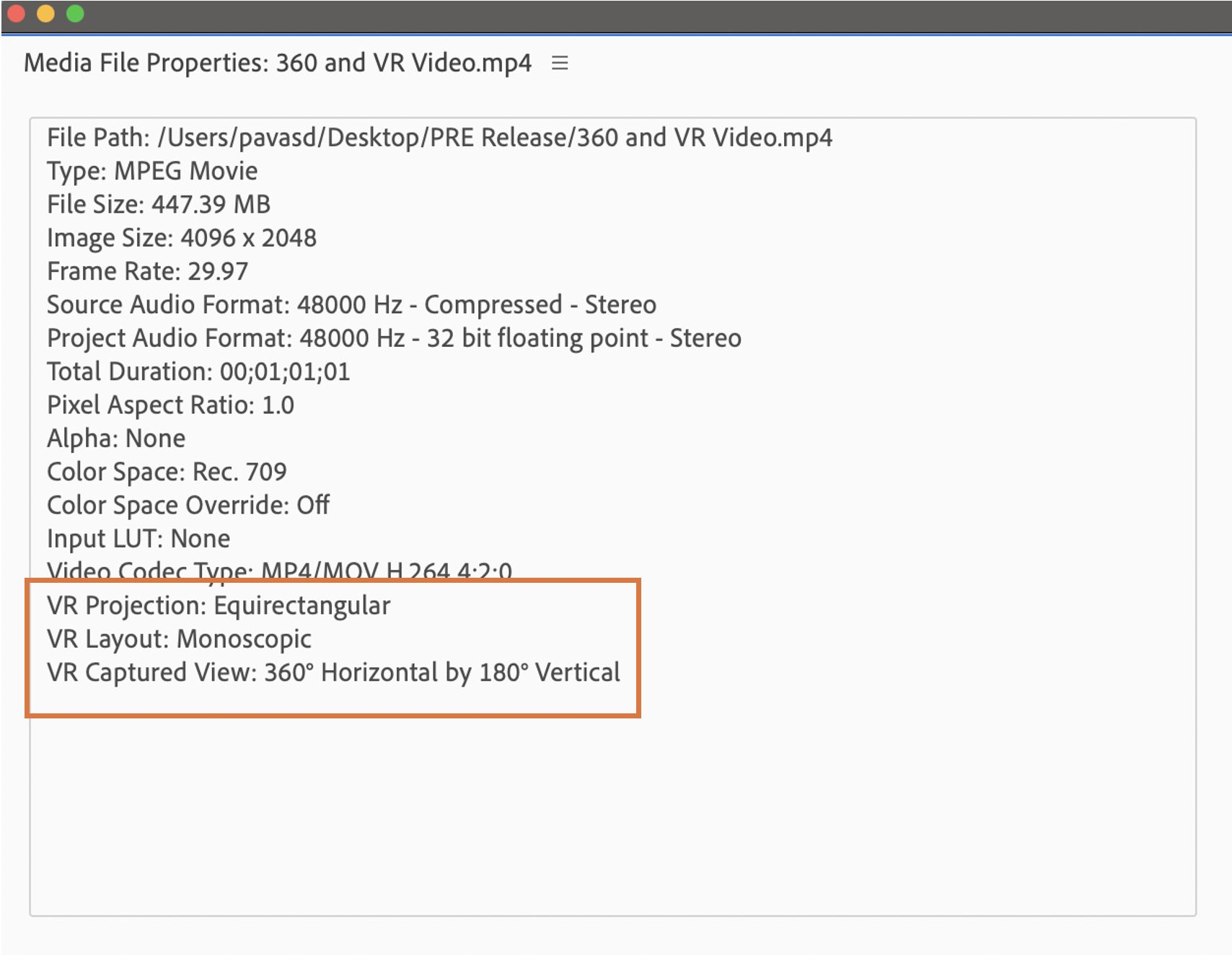Click the VR Layout: Monoscopic line
1232x955 pixels.
click(179, 639)
